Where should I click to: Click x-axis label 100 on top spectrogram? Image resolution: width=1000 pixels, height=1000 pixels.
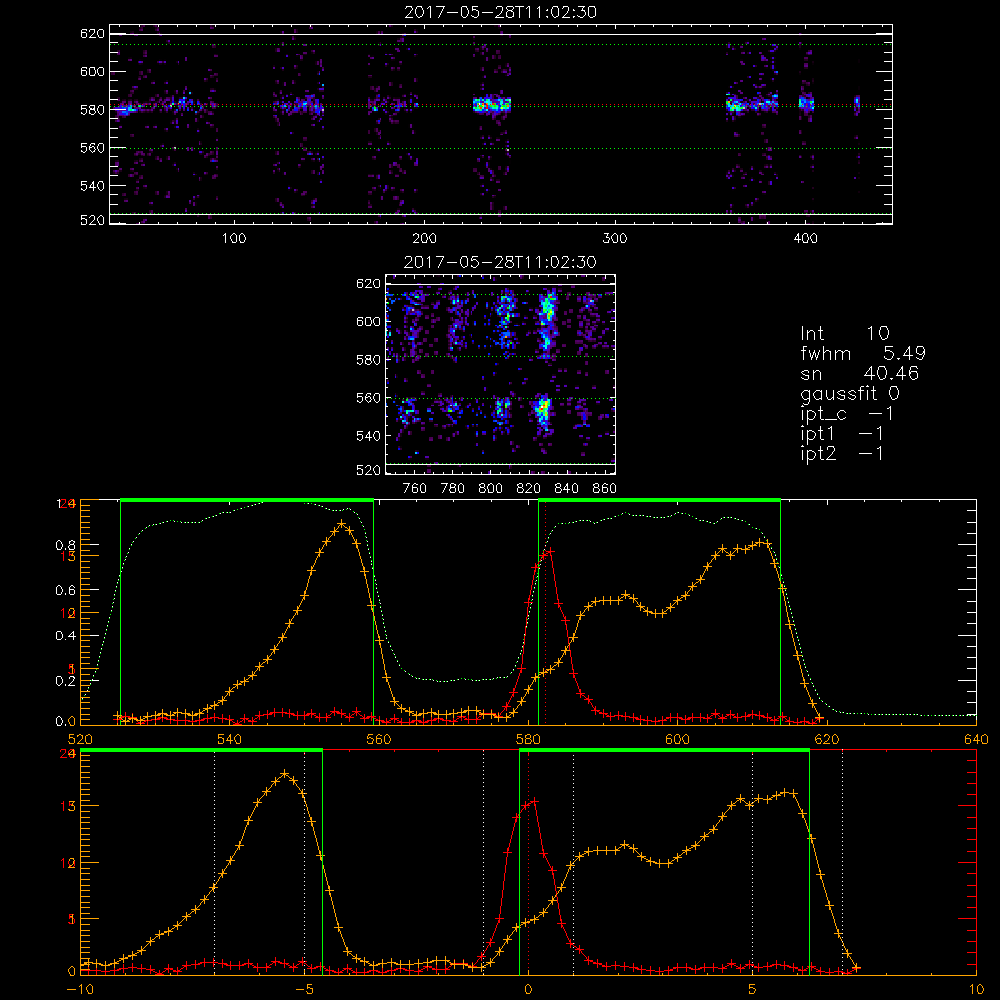tap(234, 239)
